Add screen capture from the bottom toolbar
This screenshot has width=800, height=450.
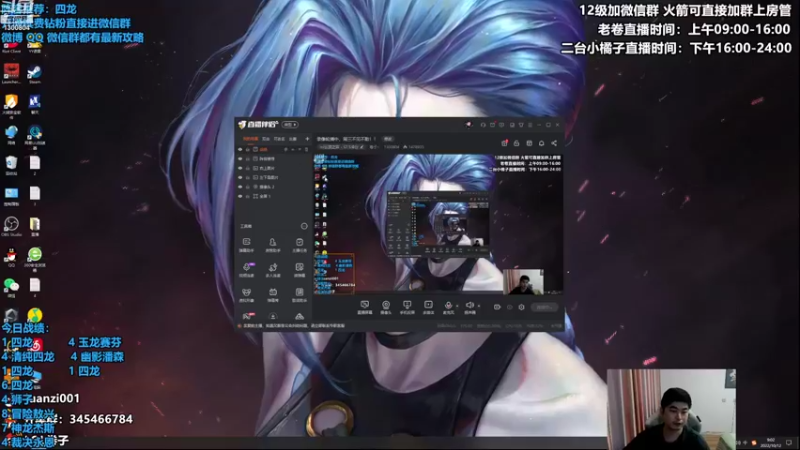[365, 307]
